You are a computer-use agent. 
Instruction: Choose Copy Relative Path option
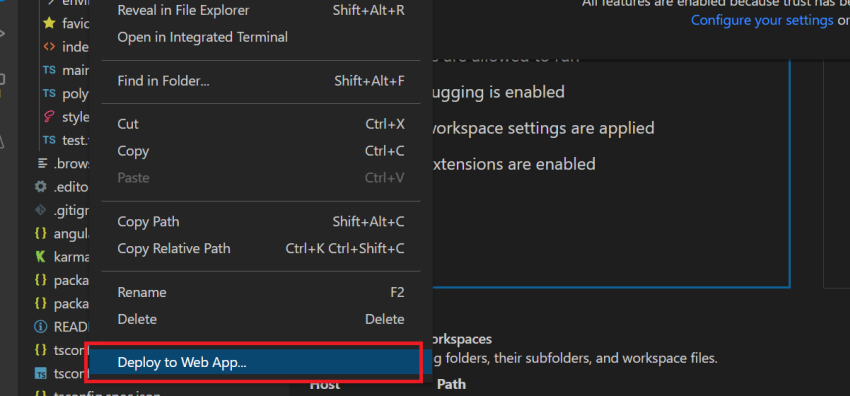(261, 249)
